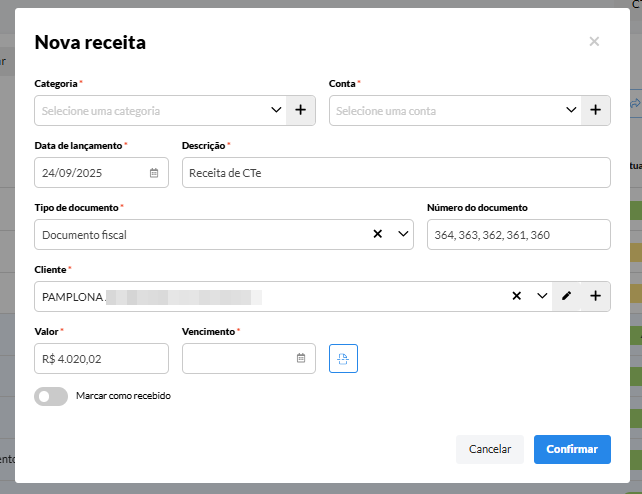
Task: Focus the Valor amount field
Action: (101, 358)
